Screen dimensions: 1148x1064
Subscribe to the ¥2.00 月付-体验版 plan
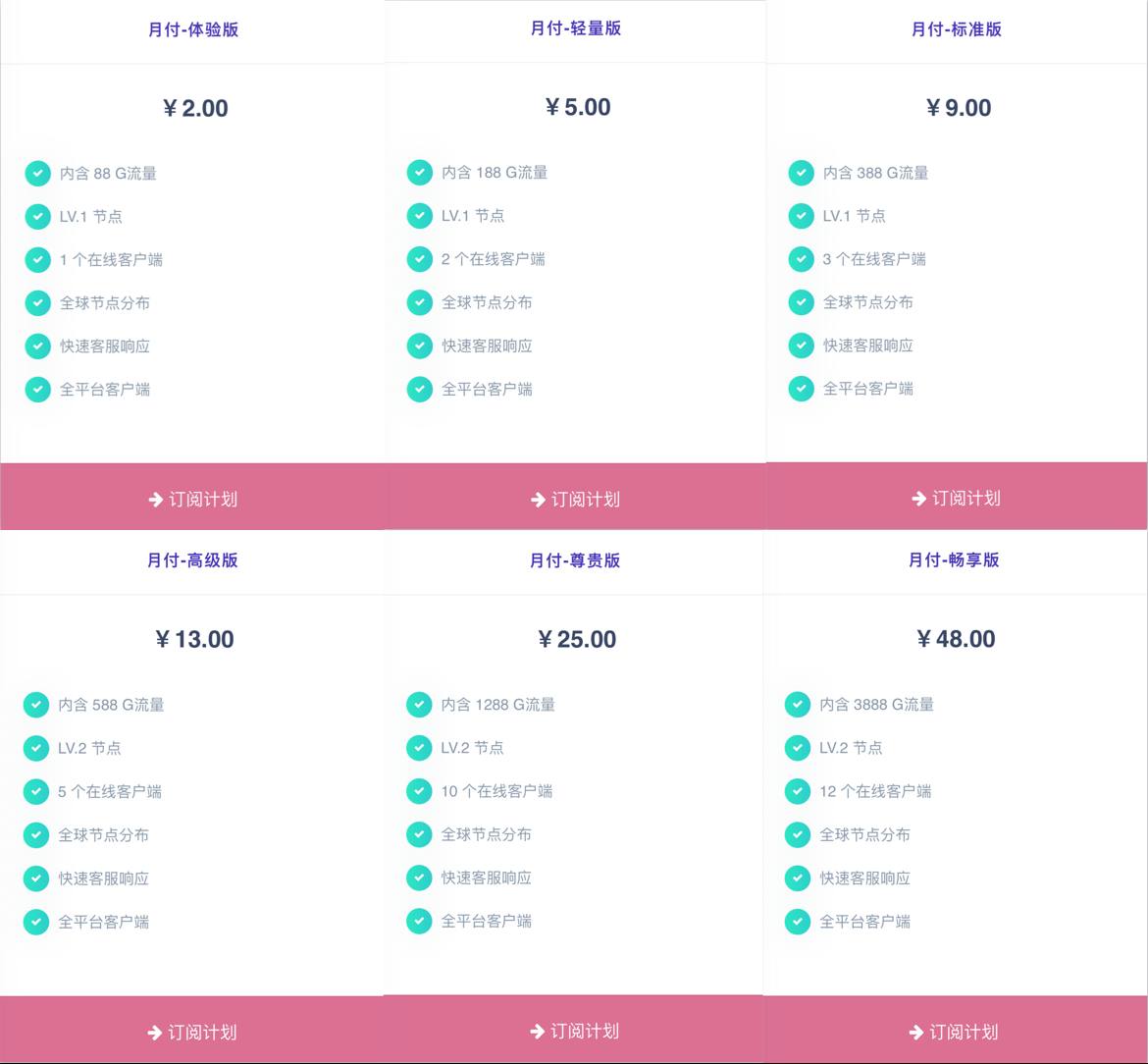pos(192,499)
